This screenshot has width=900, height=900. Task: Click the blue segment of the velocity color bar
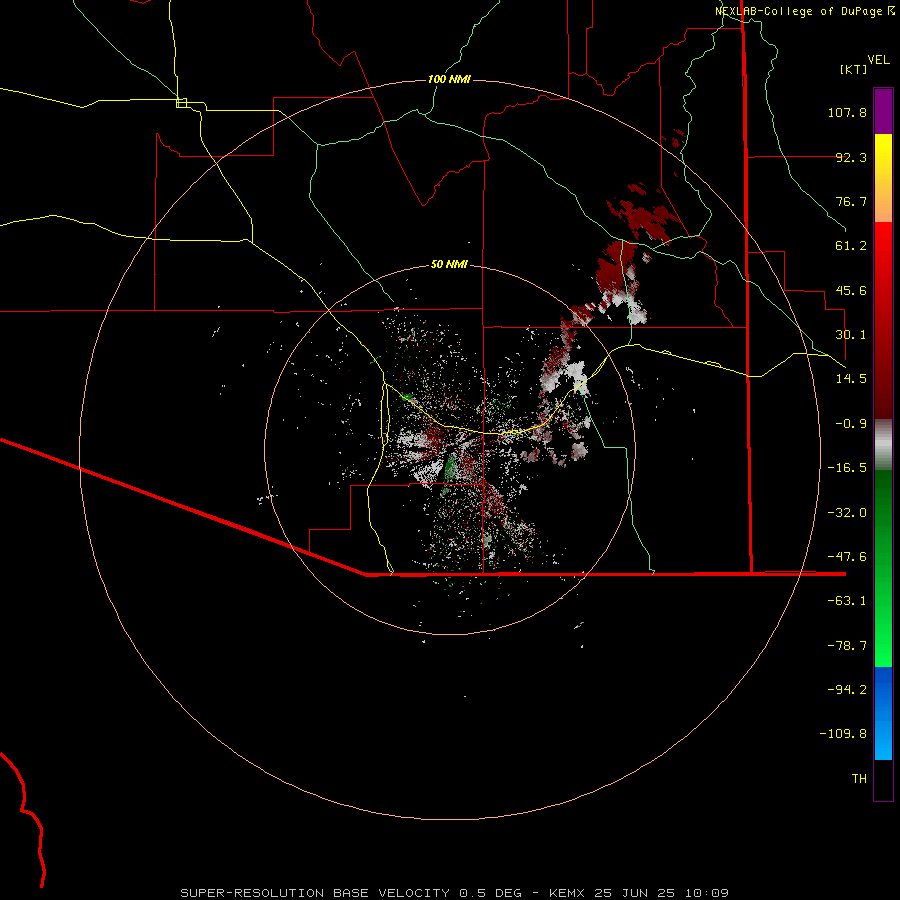pos(883,713)
